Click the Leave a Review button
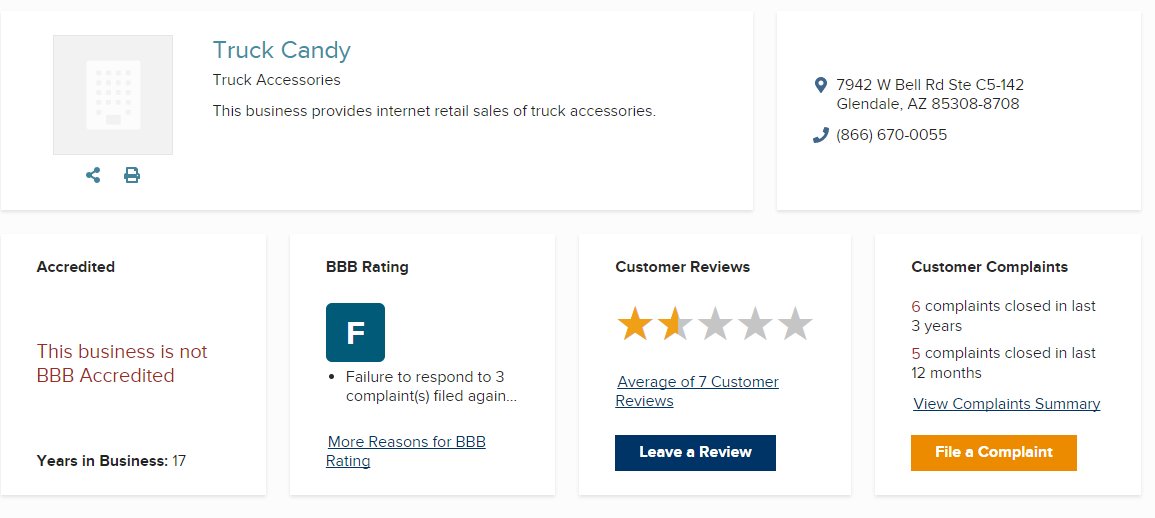 [x=695, y=452]
